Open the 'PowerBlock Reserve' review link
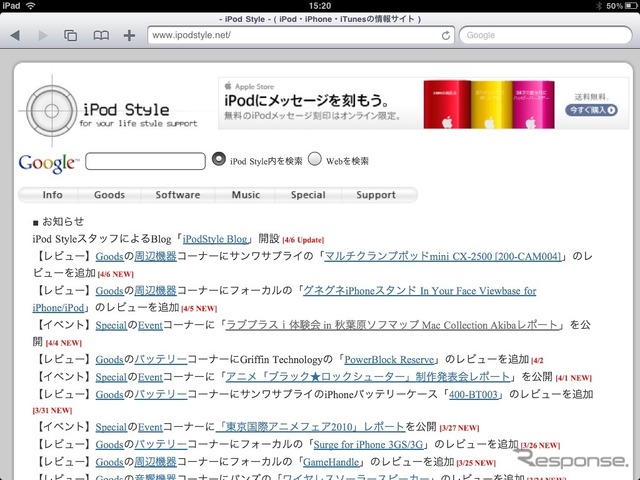Screen dimensions: 640x480 pyautogui.click(x=389, y=360)
